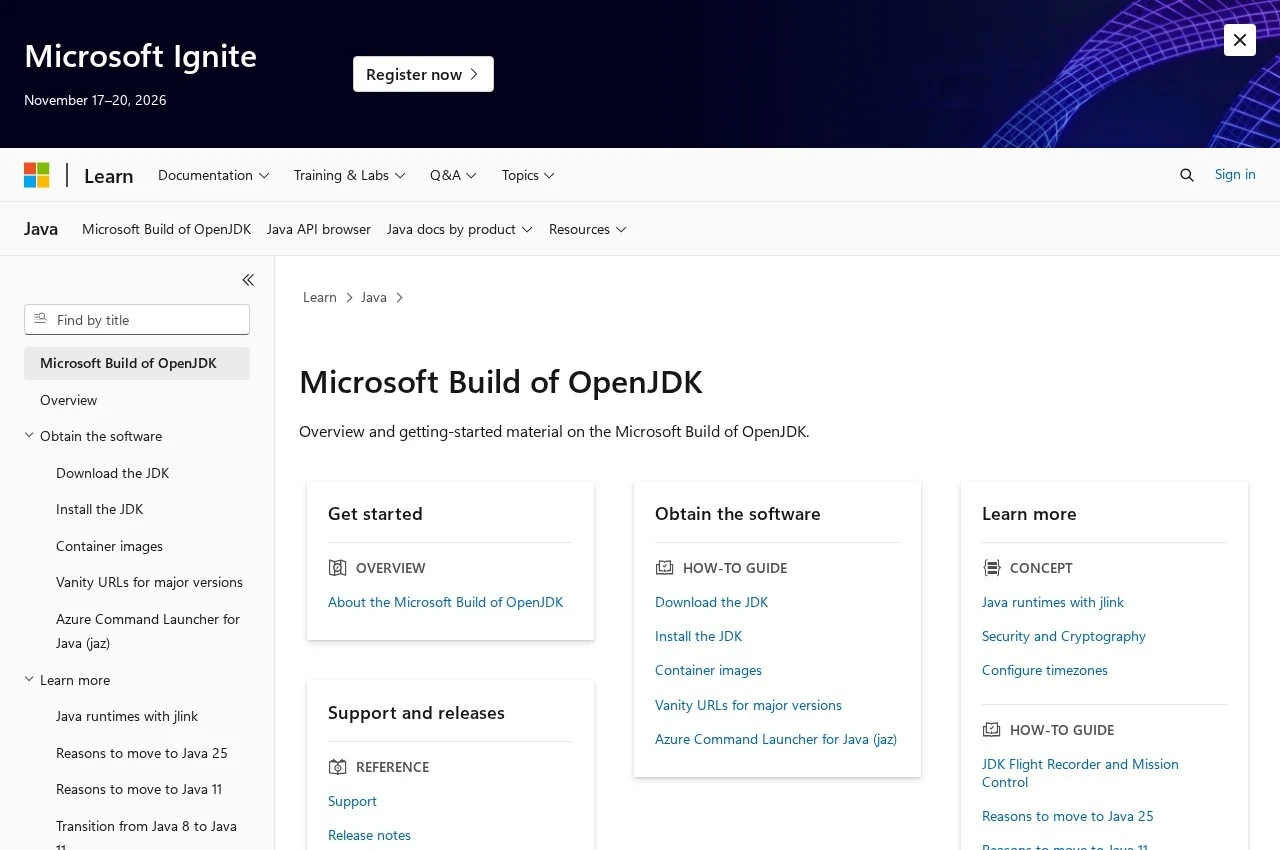This screenshot has width=1280, height=850.
Task: Click Register now button
Action: (x=423, y=74)
